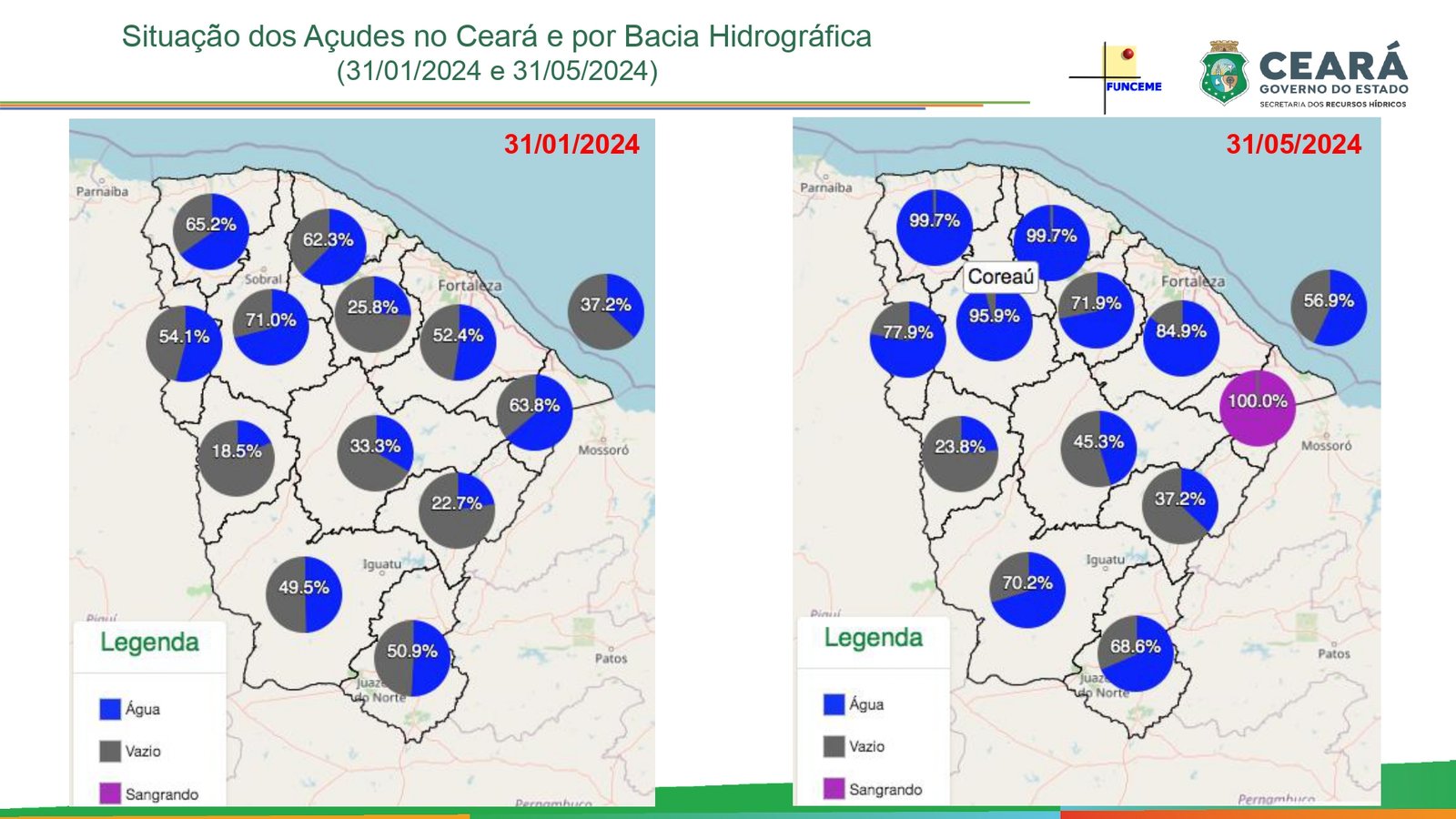This screenshot has width=1456, height=819.
Task: Select the 18.5% pie chart marker
Action: 237,458
